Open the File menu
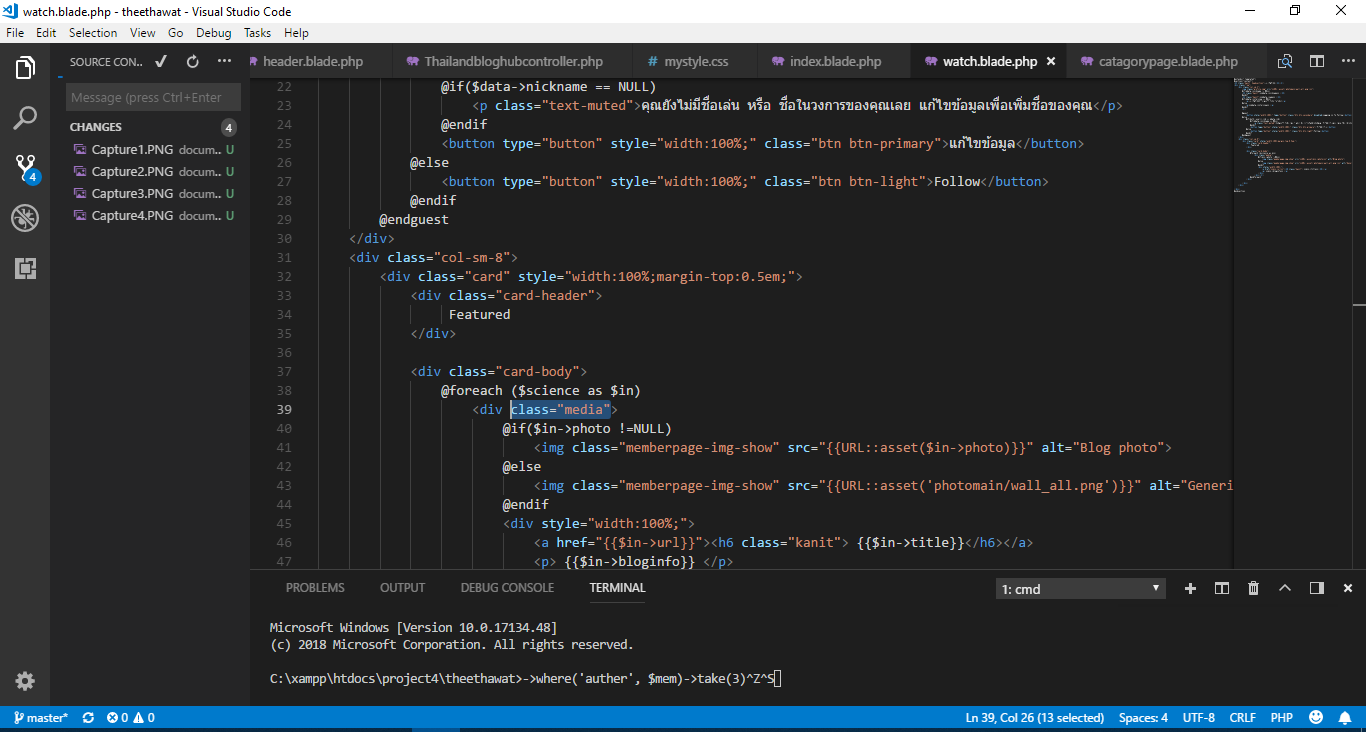 [x=15, y=33]
